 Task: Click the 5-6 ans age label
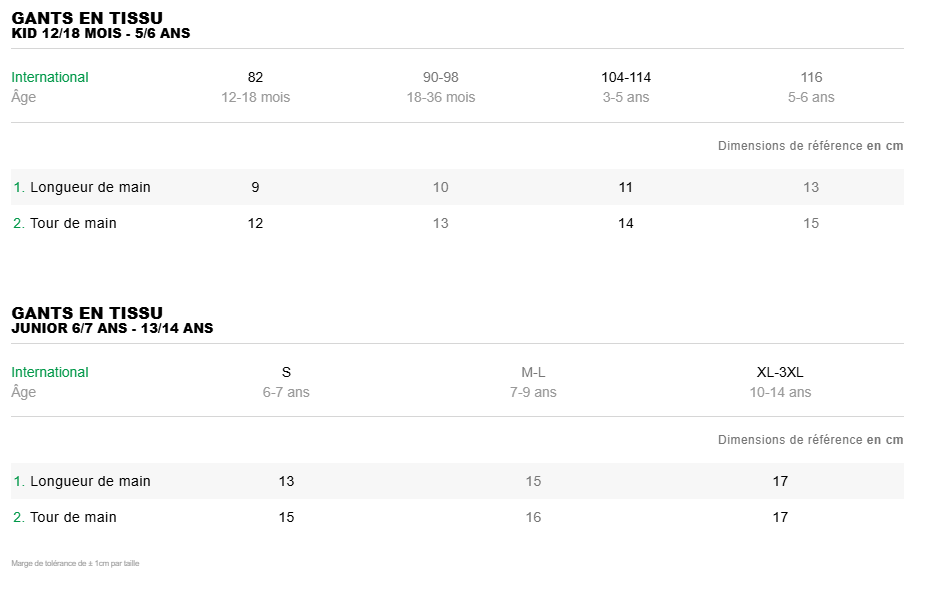click(x=811, y=97)
